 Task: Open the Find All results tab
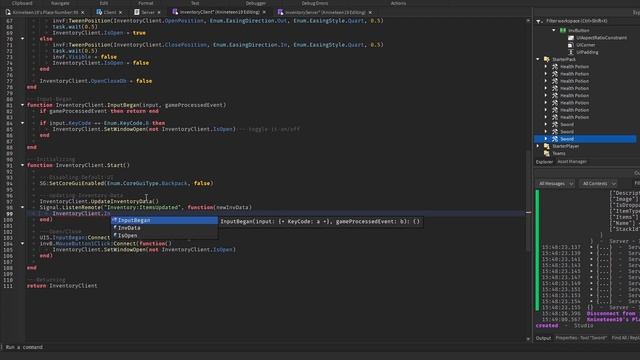[625, 338]
